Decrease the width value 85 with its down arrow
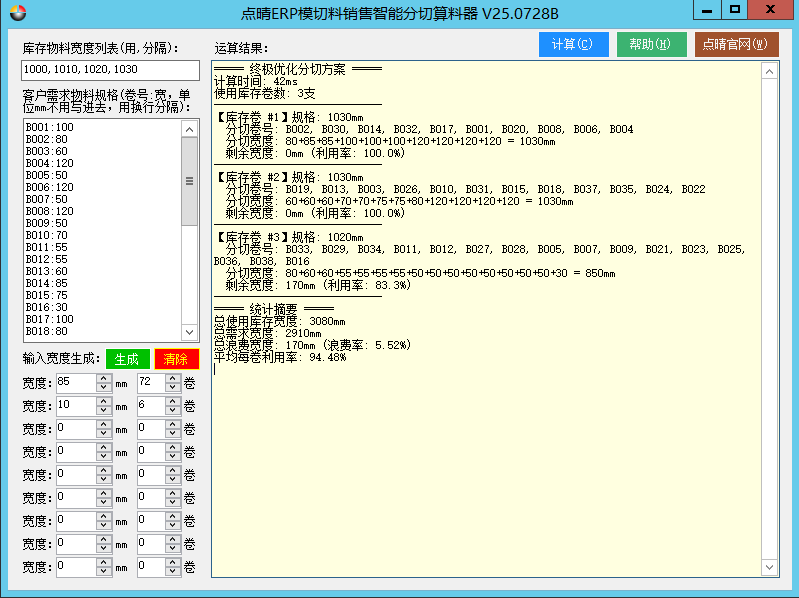799x598 pixels. click(104, 386)
